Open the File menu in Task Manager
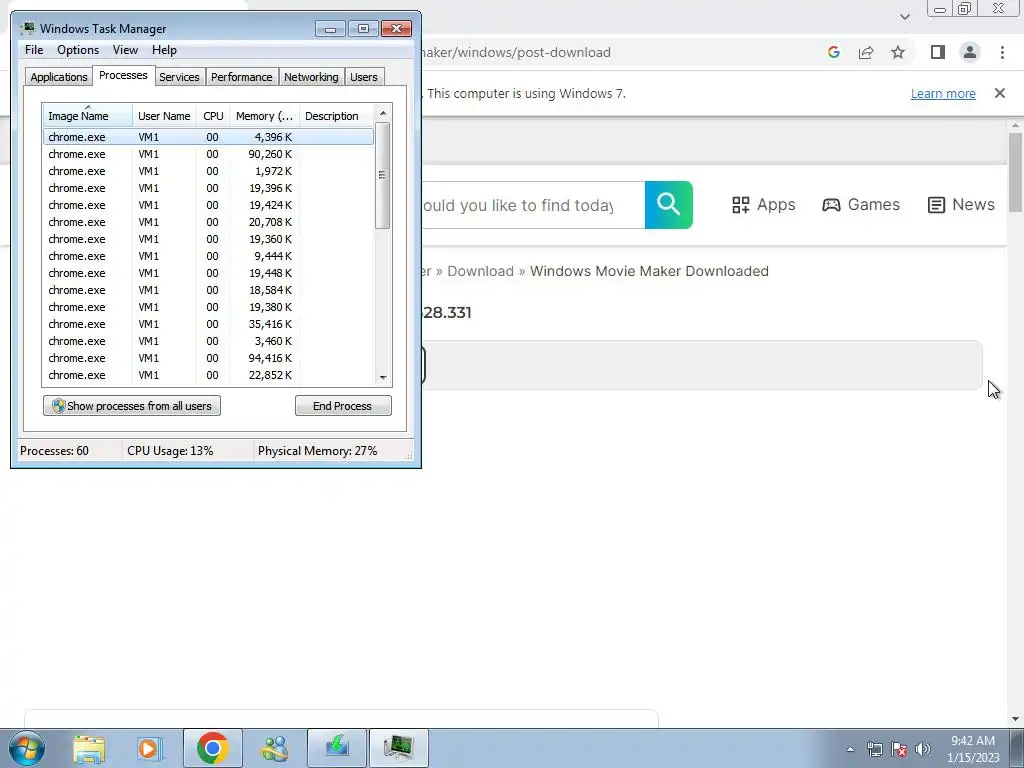1024x768 pixels. (x=34, y=50)
